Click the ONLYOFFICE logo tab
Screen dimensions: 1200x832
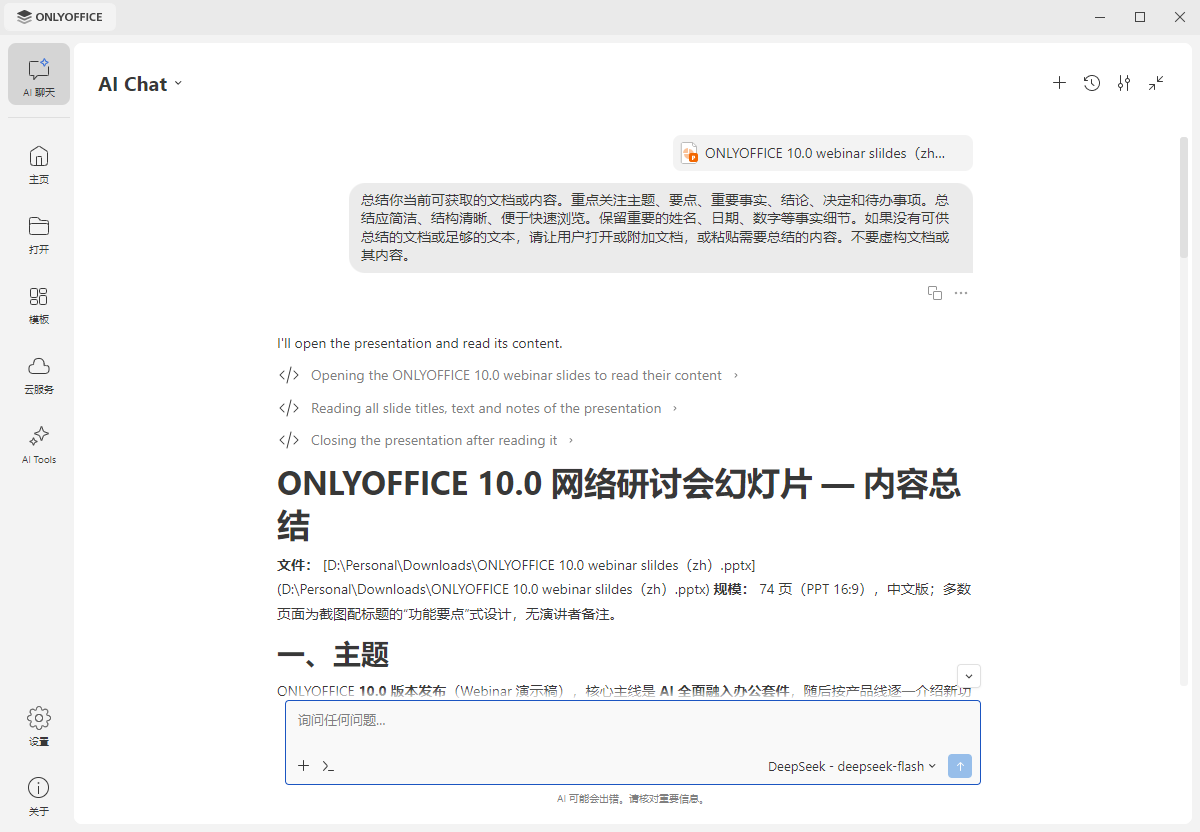61,16
